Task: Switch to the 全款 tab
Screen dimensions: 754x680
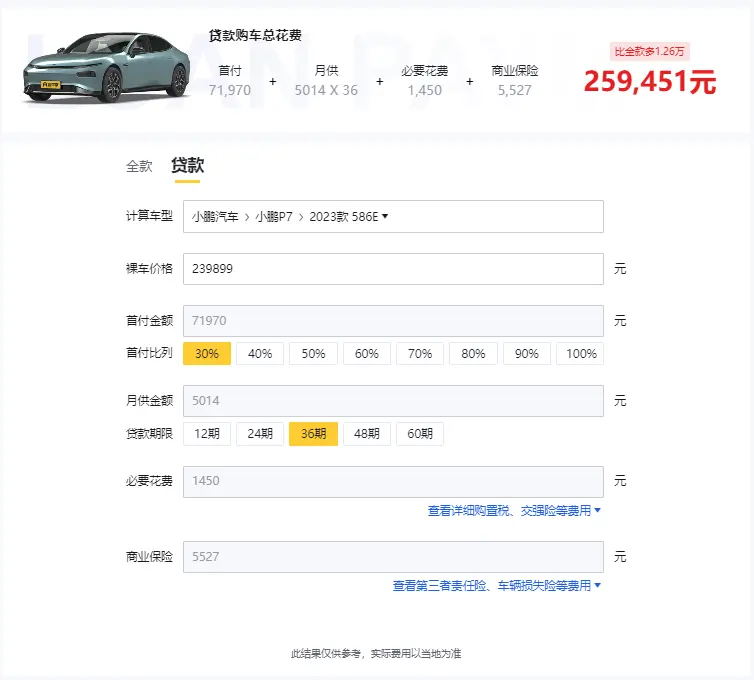Action: pyautogui.click(x=139, y=166)
